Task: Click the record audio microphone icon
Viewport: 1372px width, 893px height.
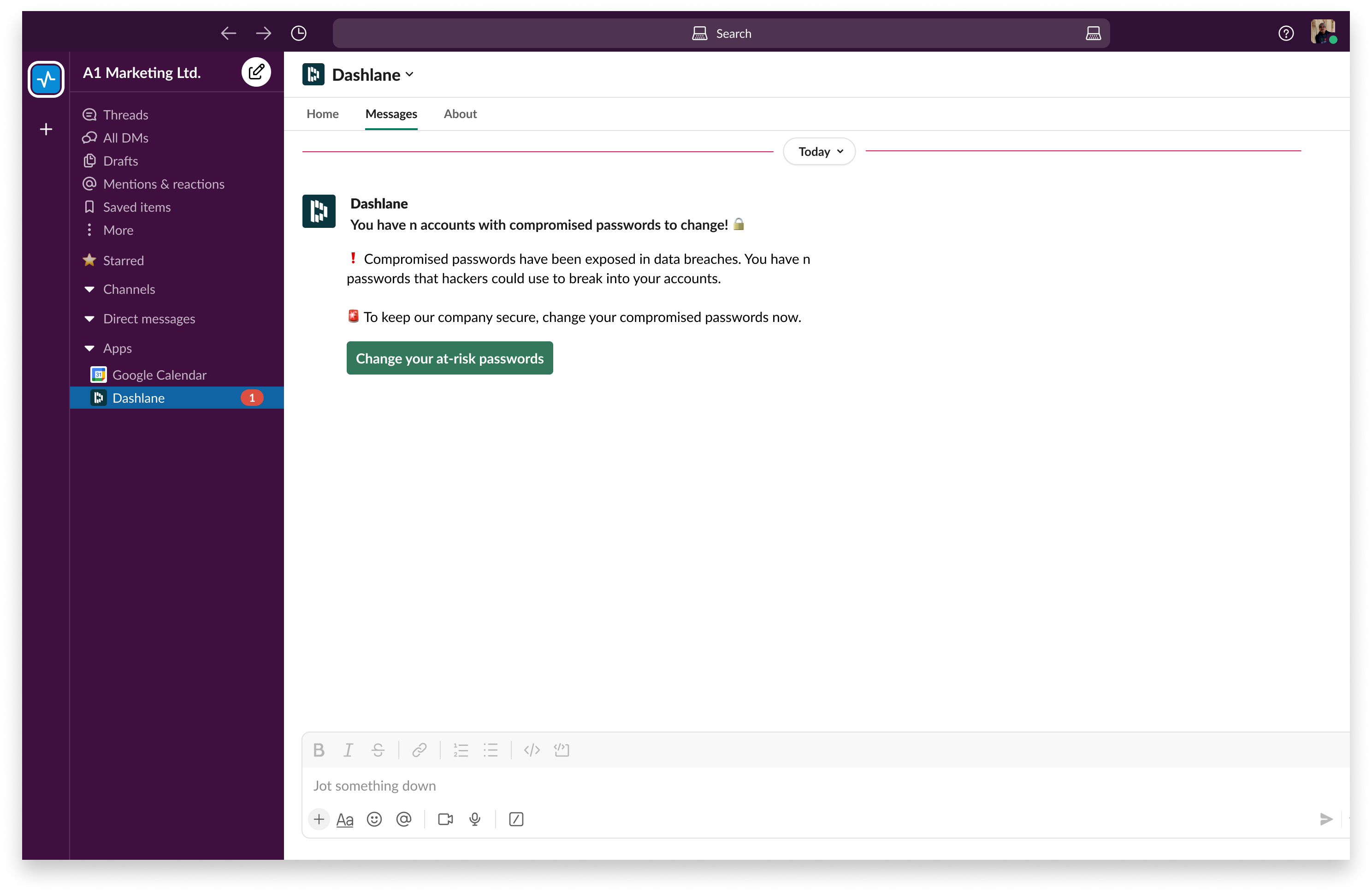Action: pos(474,819)
